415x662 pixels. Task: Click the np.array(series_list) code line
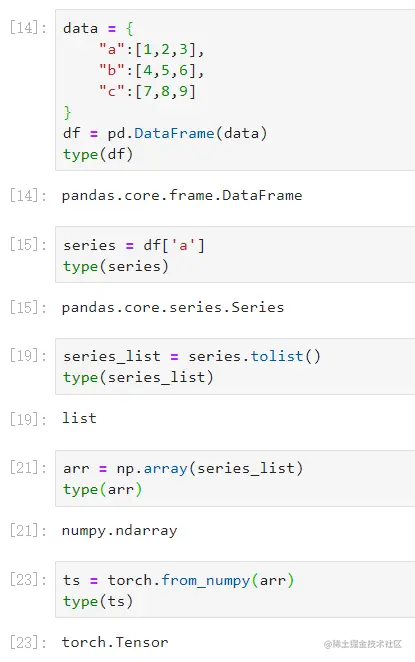183,469
